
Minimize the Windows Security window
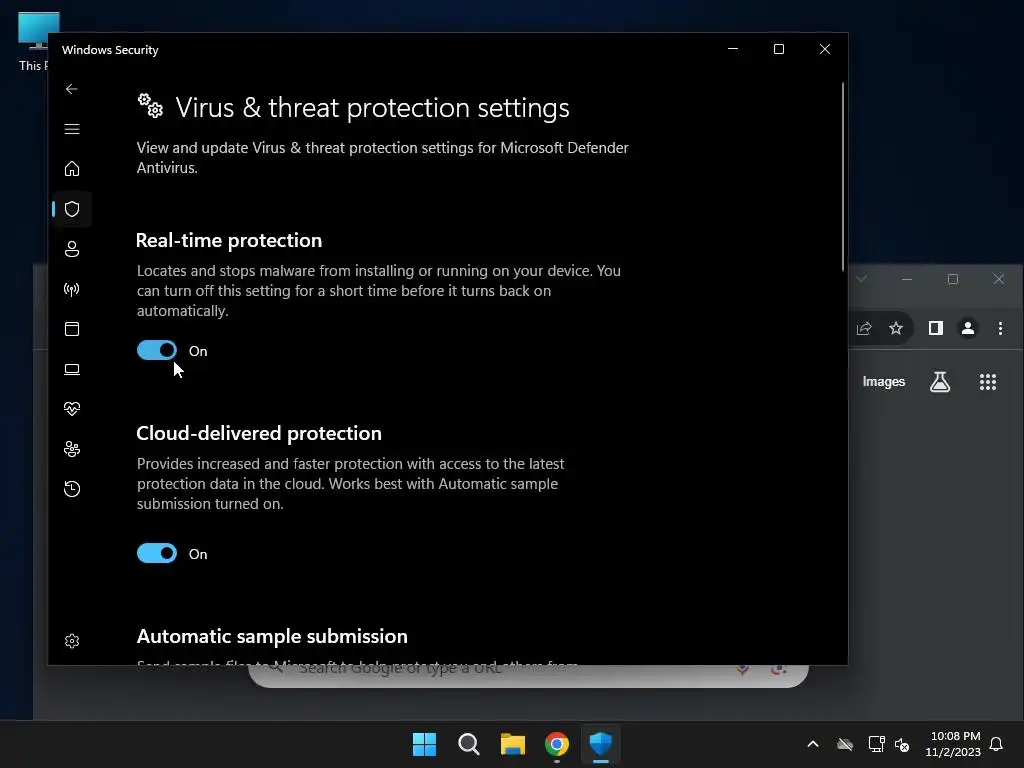point(733,49)
